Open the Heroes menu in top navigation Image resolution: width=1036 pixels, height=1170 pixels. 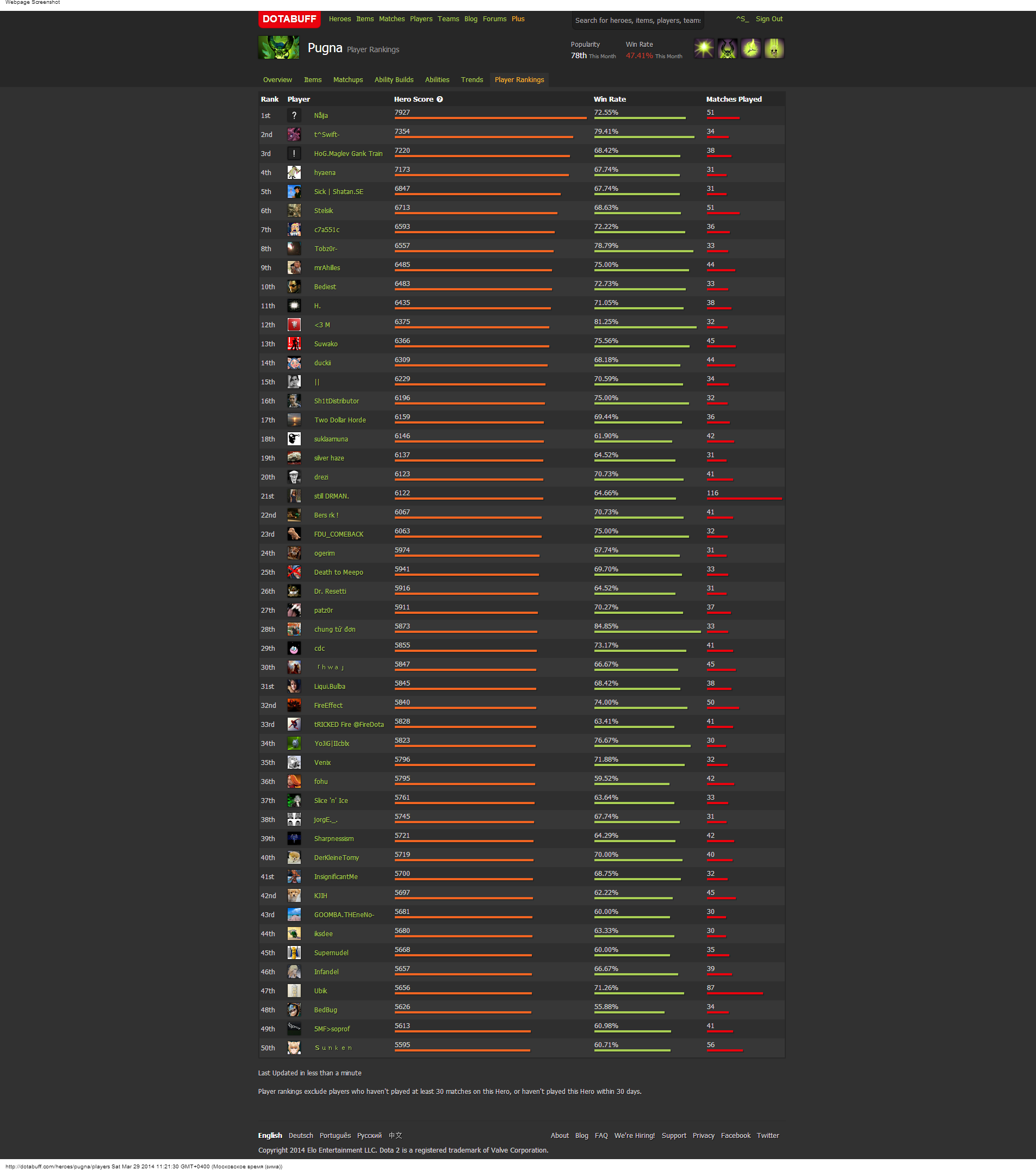click(x=339, y=19)
